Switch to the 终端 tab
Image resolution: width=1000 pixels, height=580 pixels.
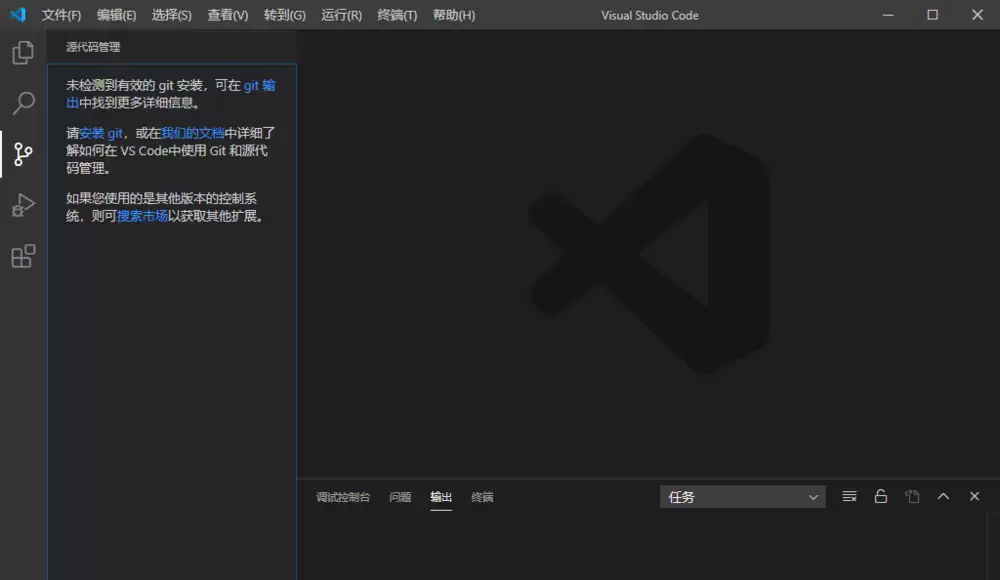(x=482, y=497)
